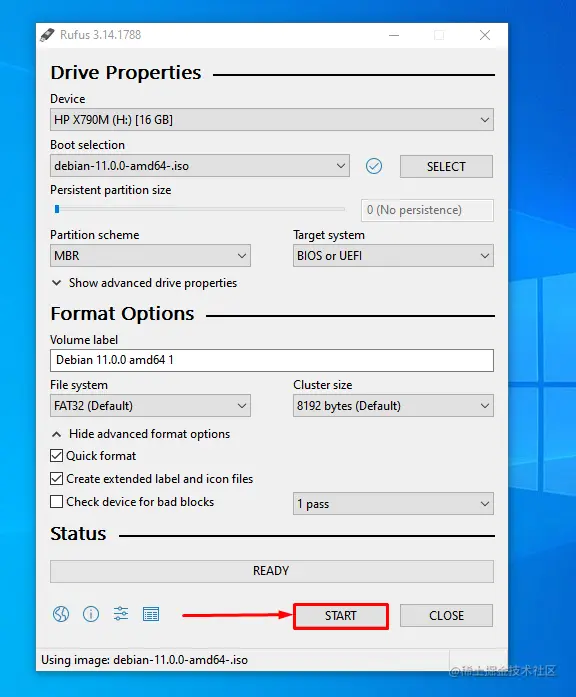The width and height of the screenshot is (576, 697).
Task: Click the CLOSE button
Action: (x=446, y=616)
